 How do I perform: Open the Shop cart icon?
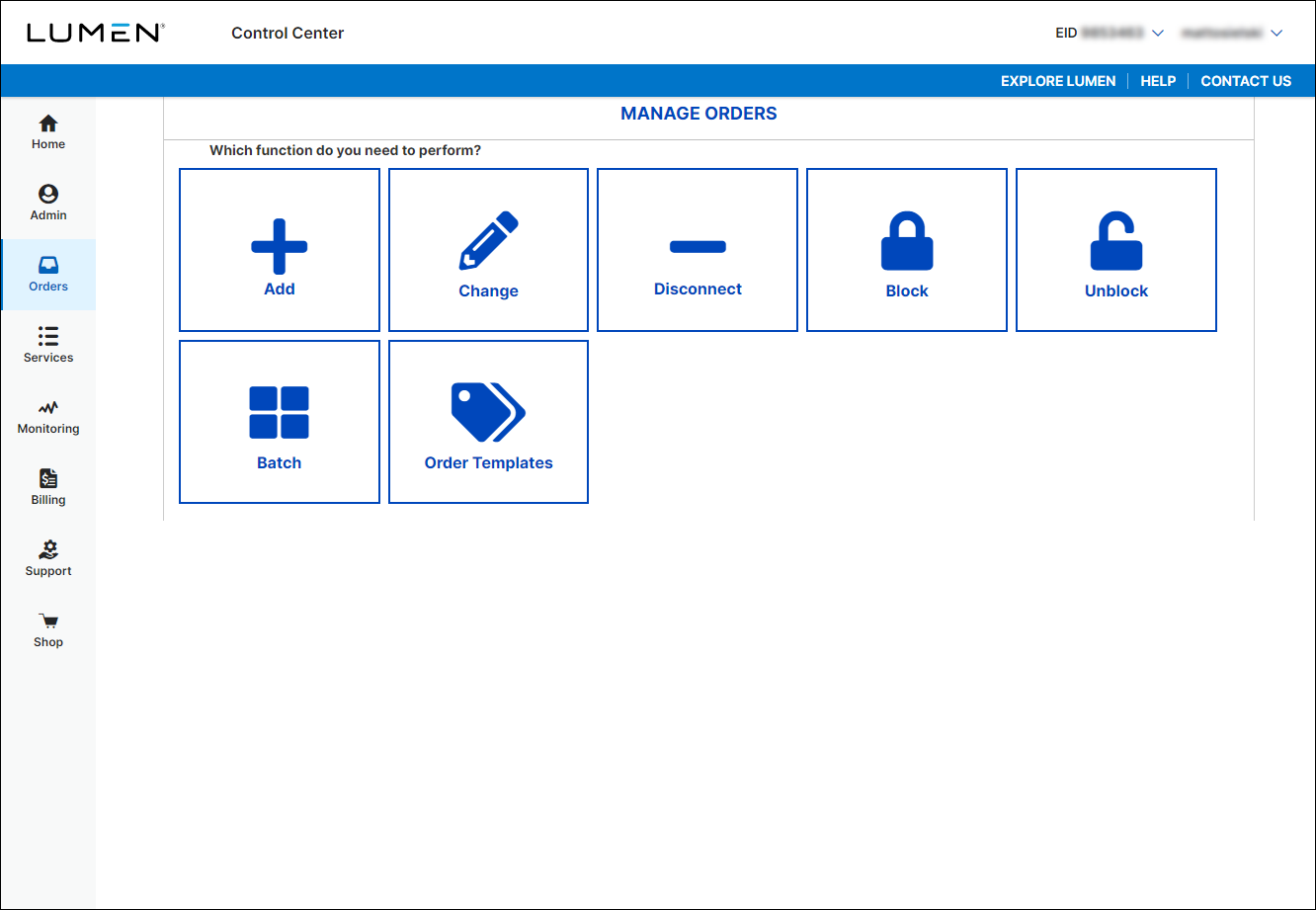tap(48, 621)
